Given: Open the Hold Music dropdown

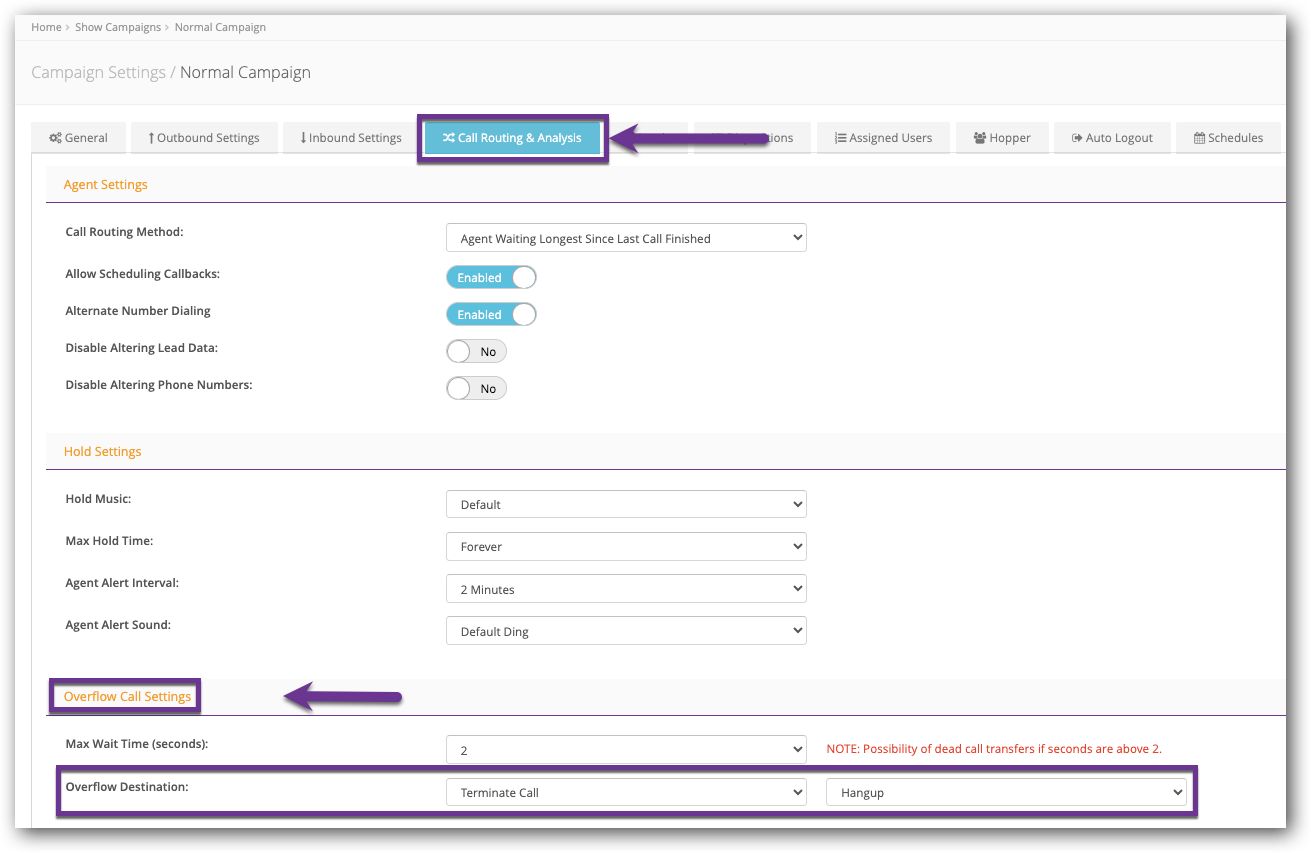Looking at the screenshot, I should click(626, 504).
